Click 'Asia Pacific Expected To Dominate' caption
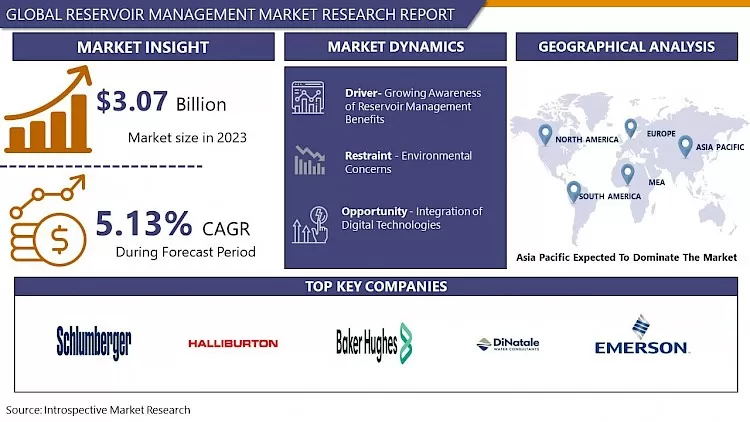Viewport: 750px width, 422px height. [x=627, y=257]
